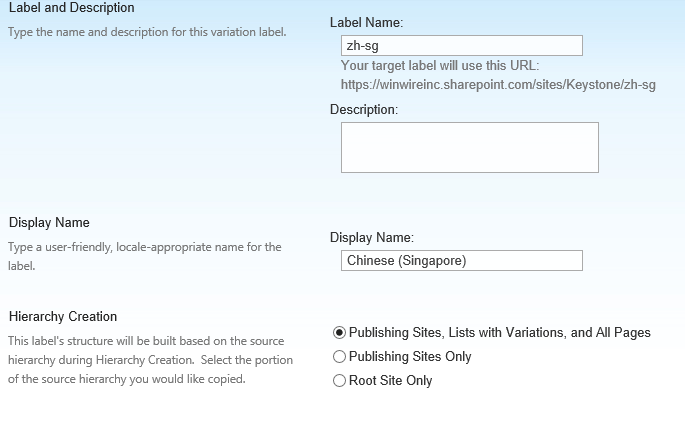Click the 'Label and Description' section heading

pos(72,7)
